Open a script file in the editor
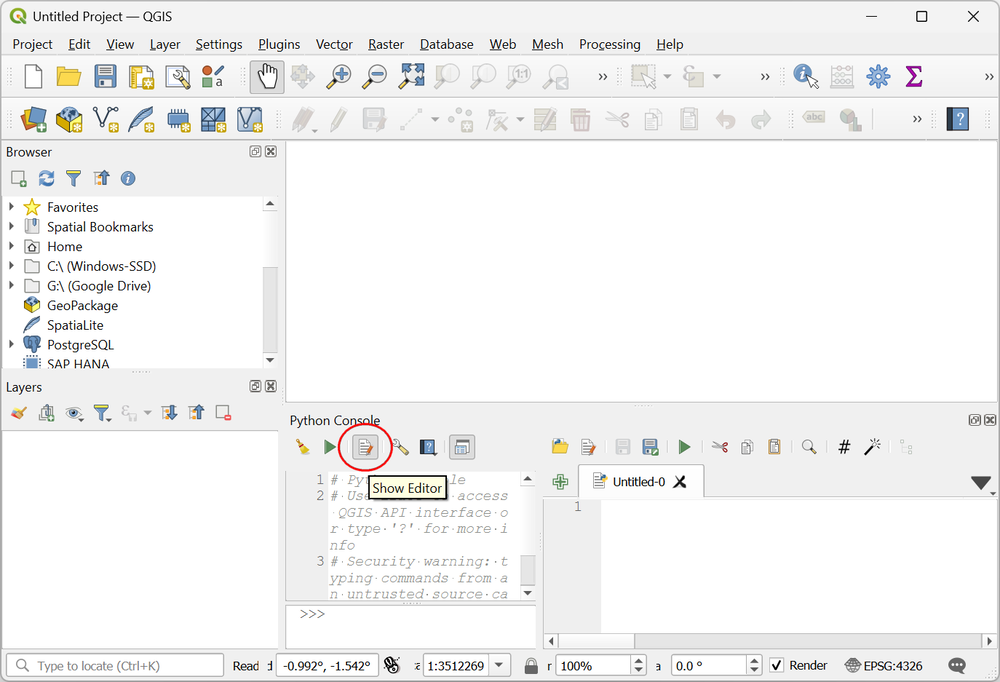This screenshot has width=1000, height=682. pos(560,447)
